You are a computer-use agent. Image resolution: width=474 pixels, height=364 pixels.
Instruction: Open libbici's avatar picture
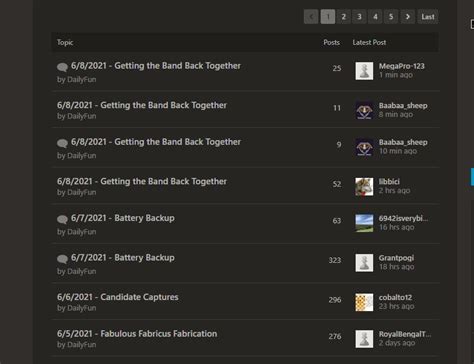pos(364,187)
